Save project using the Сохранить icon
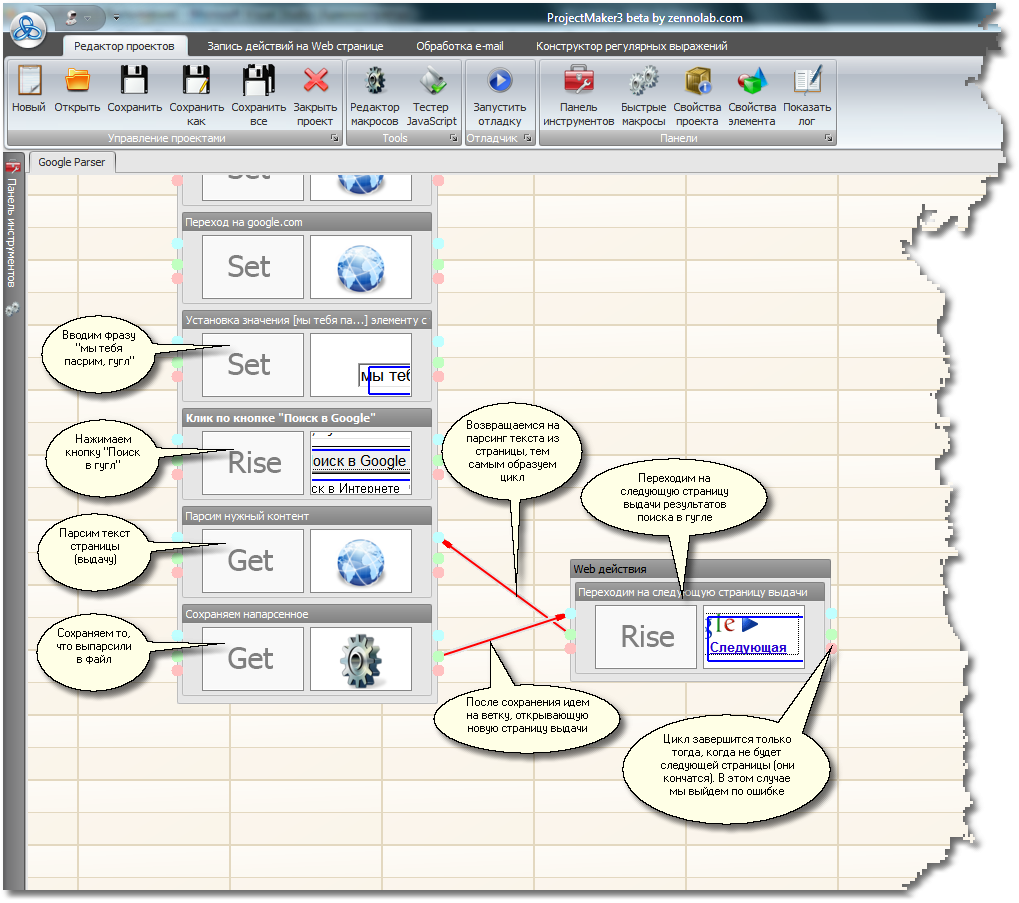Viewport: 1019px width, 903px height. pos(134,81)
